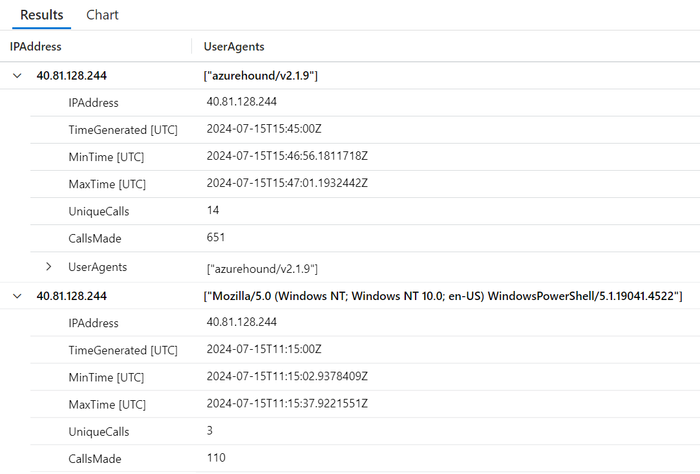Select MaxTime value 2024-07-15T11:15:37.9221551Z

click(x=287, y=404)
